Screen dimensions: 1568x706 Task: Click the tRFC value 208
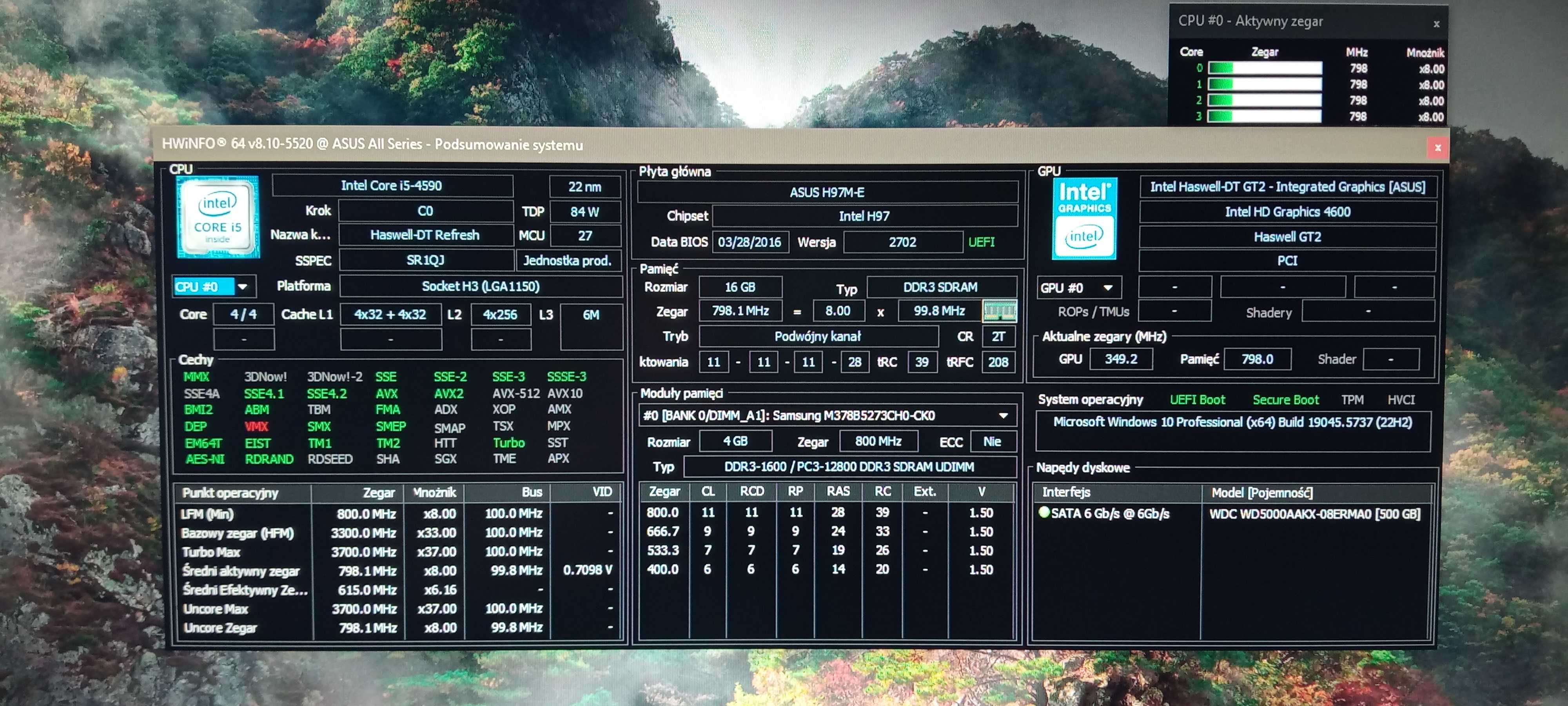click(x=998, y=362)
